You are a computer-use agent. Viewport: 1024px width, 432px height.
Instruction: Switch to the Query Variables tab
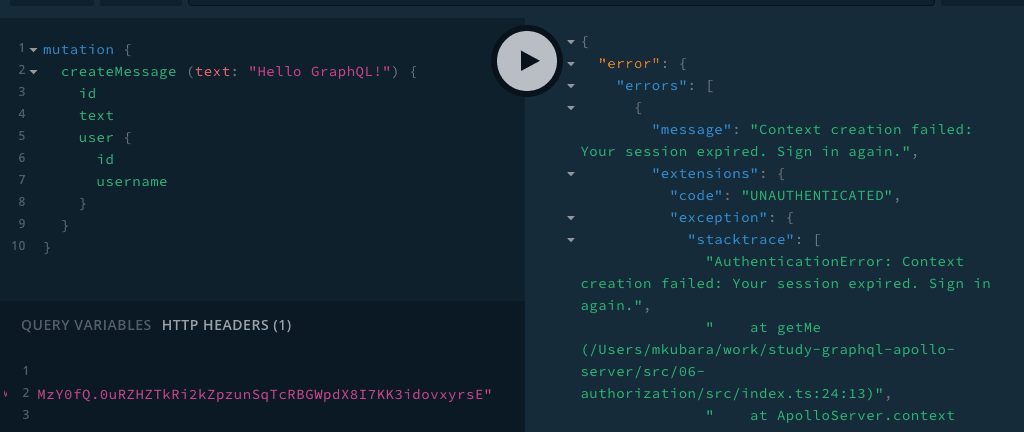(x=86, y=325)
